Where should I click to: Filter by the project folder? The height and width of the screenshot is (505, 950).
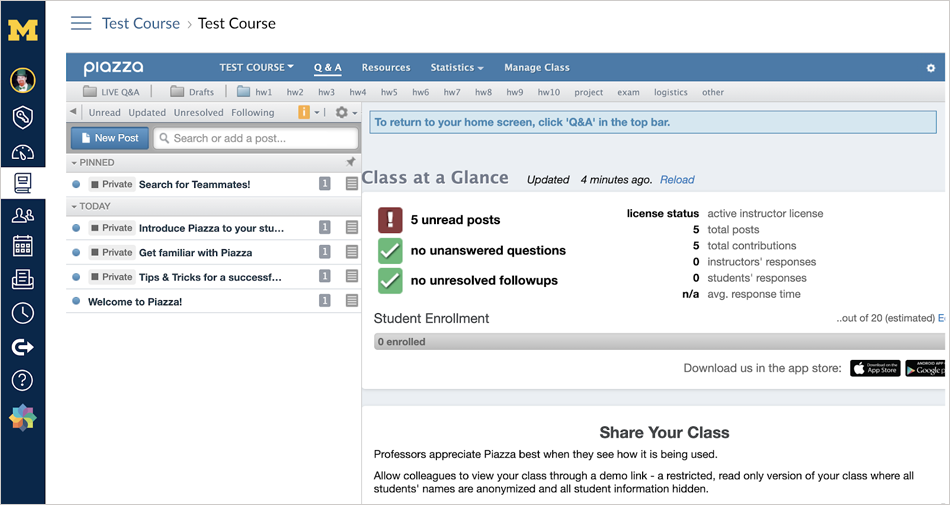point(589,92)
